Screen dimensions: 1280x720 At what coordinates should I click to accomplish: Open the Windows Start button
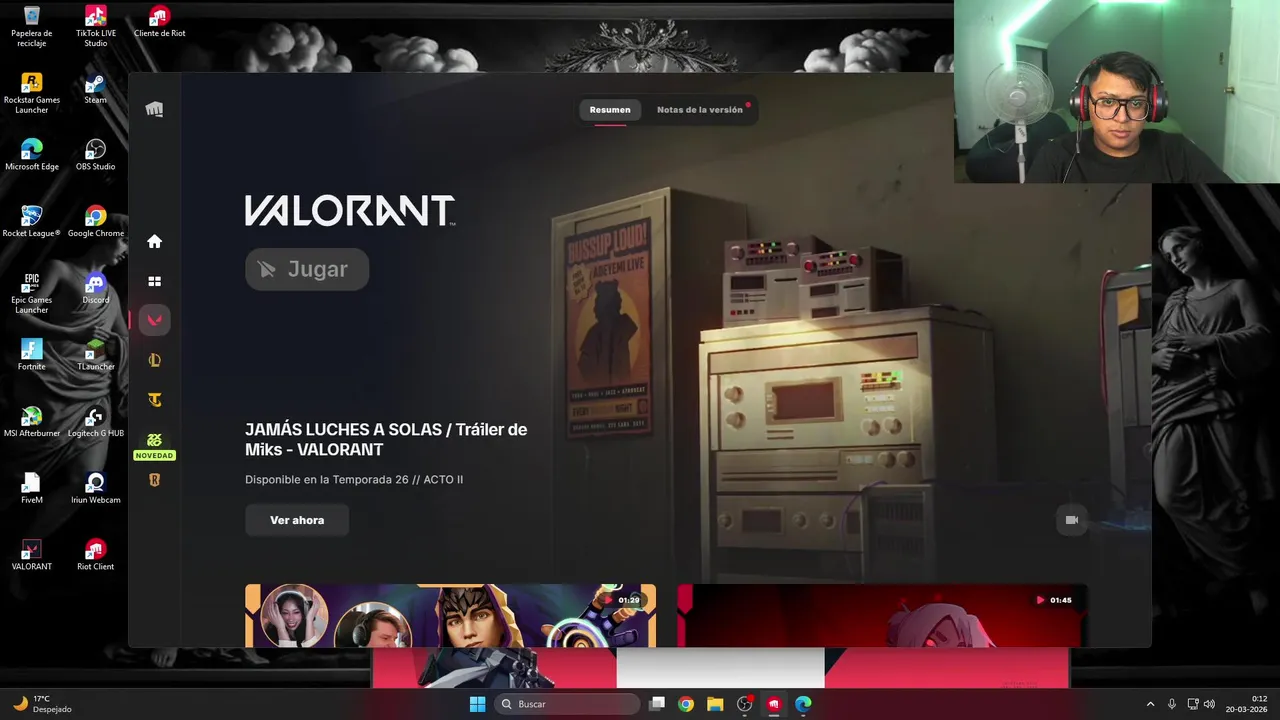(477, 704)
